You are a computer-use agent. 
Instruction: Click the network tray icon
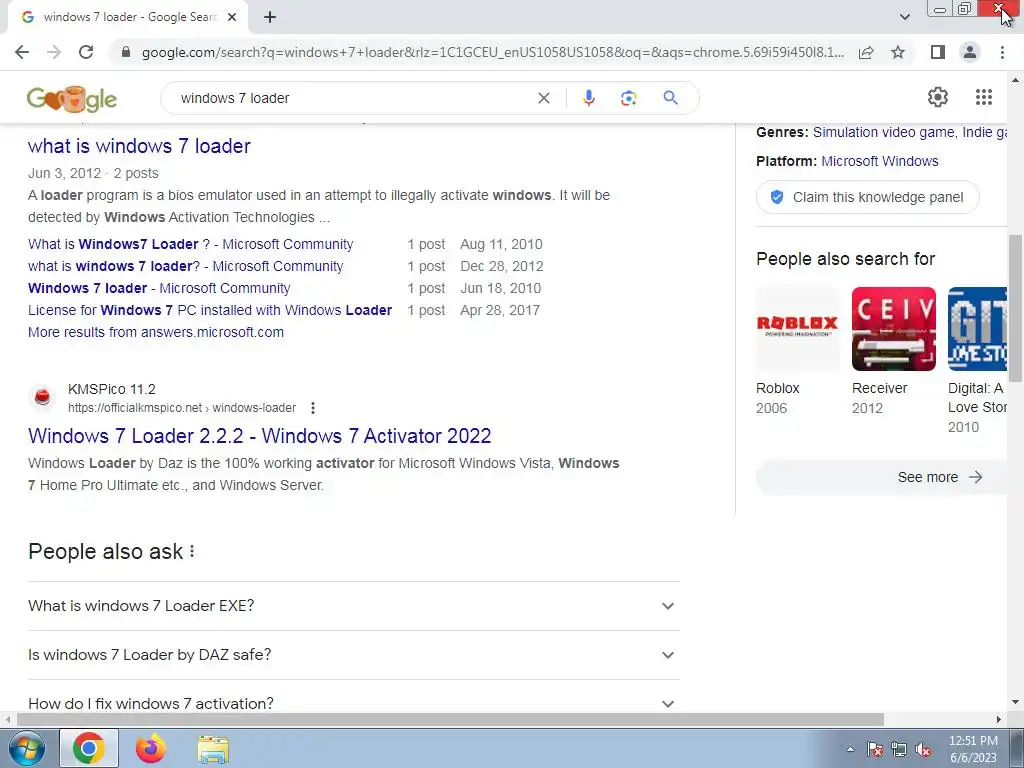pos(899,749)
